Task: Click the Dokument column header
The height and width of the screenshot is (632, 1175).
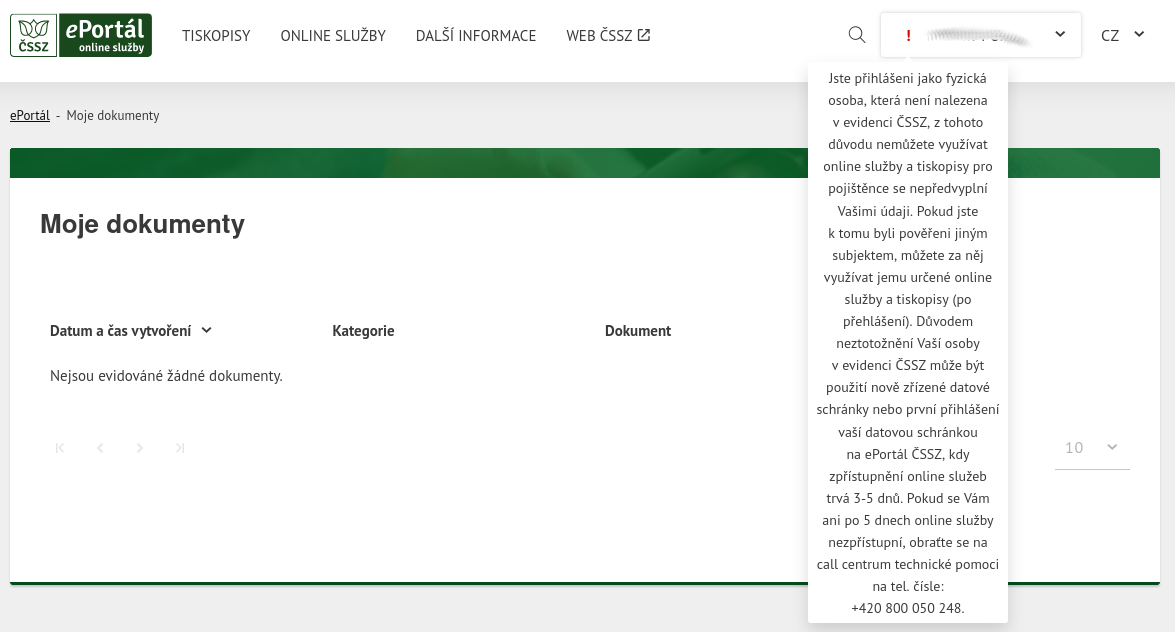Action: (x=638, y=331)
